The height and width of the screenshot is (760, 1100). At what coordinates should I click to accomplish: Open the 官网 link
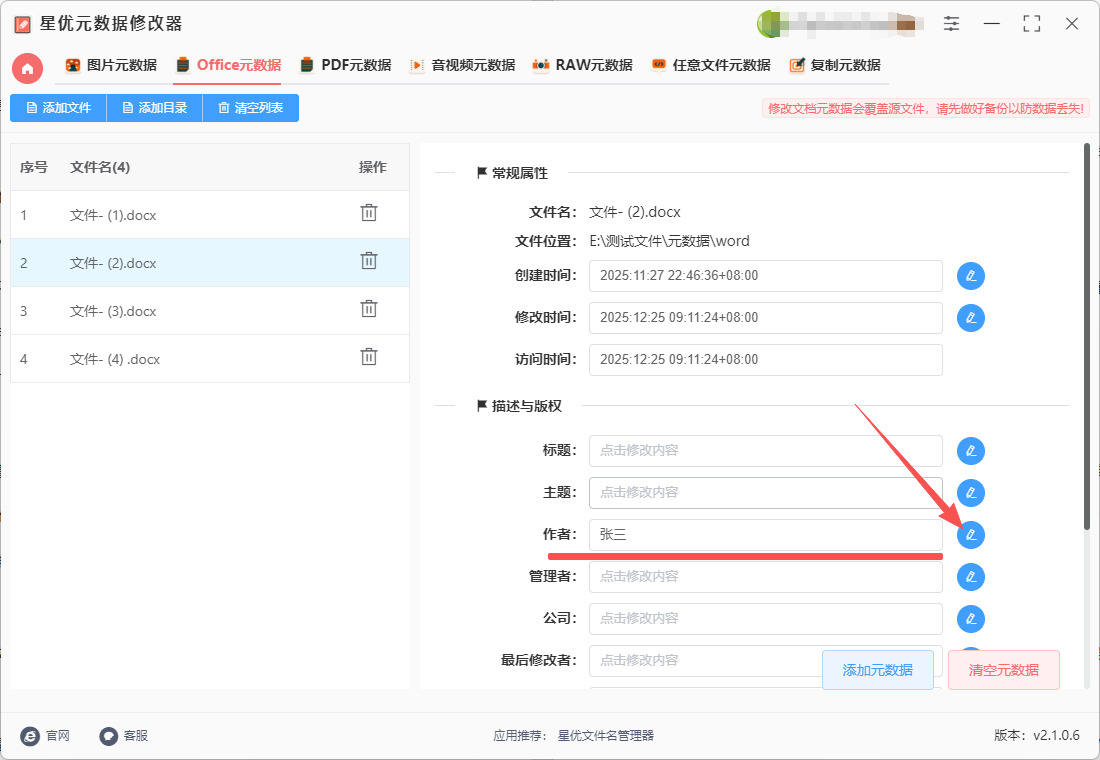tap(46, 735)
